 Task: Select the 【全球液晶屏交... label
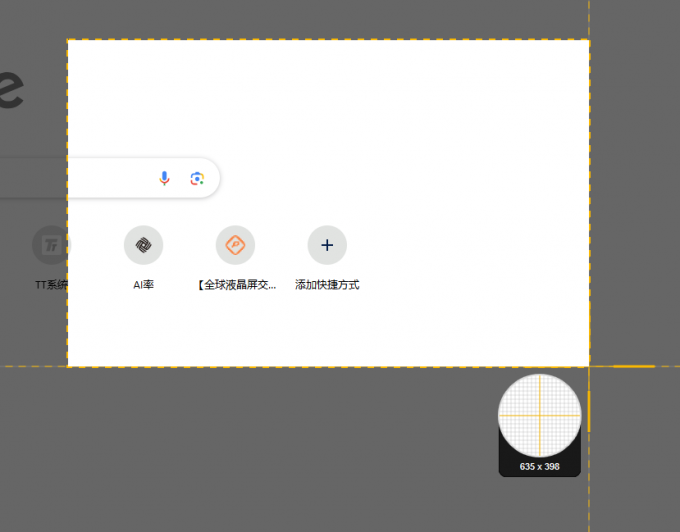[236, 285]
